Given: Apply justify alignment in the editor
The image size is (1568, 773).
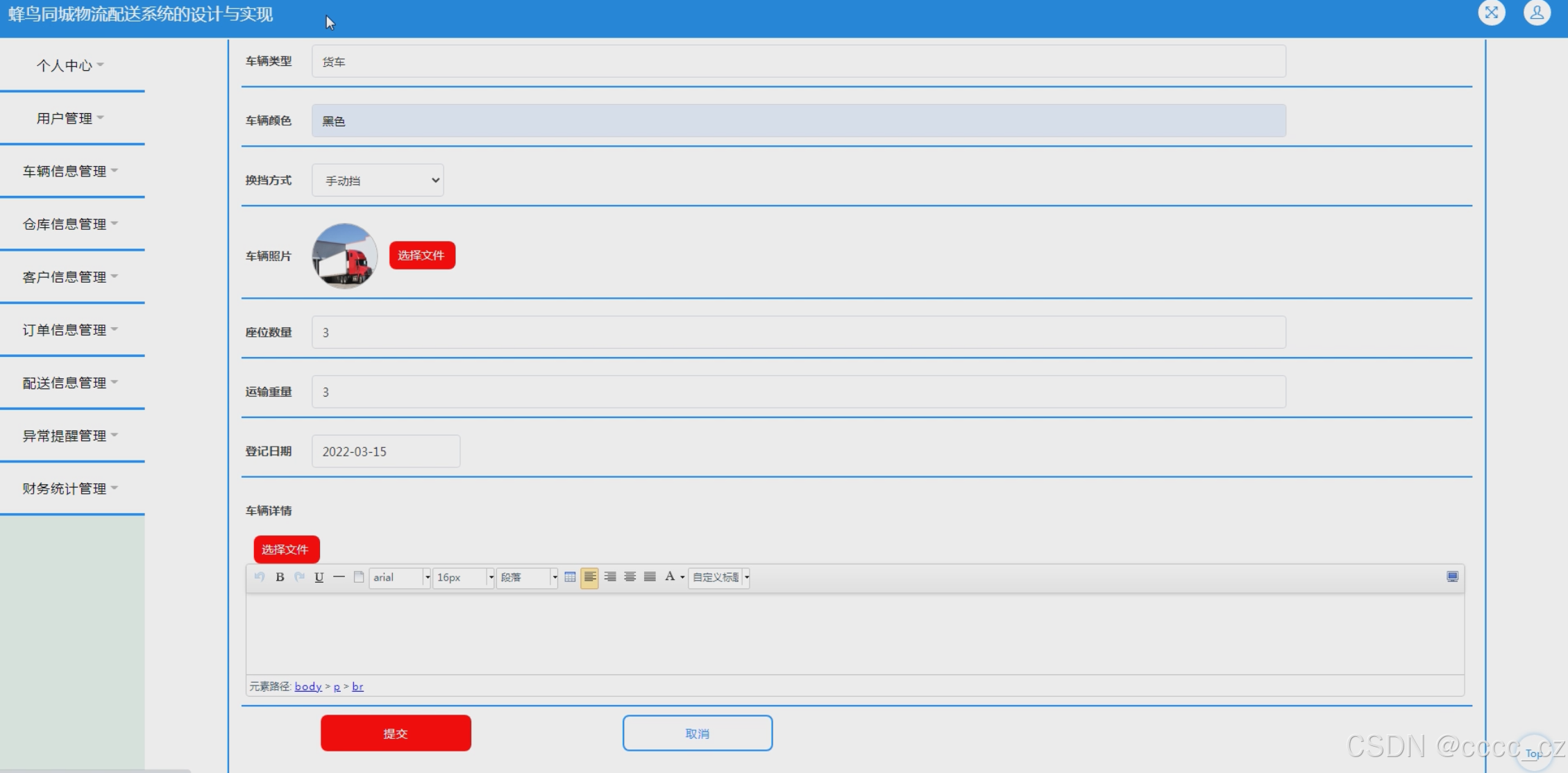Looking at the screenshot, I should [x=650, y=577].
